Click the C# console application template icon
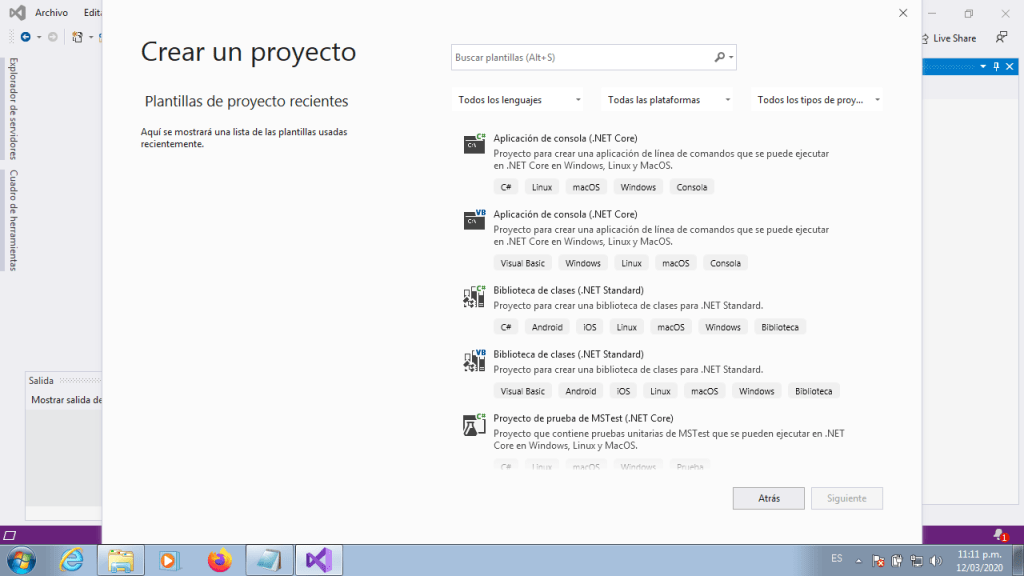Viewport: 1024px width, 576px height. click(x=474, y=144)
